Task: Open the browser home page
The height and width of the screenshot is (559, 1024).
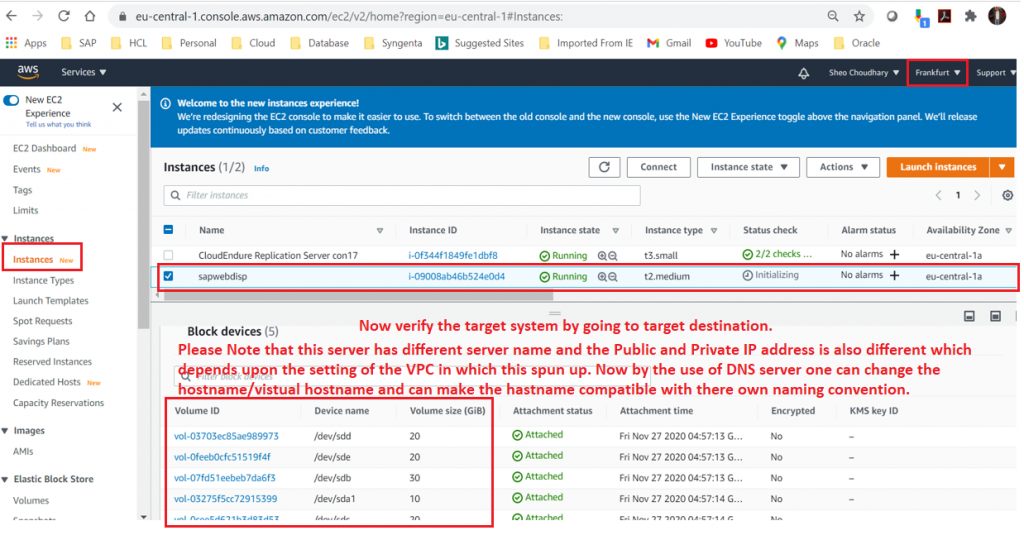Action: coord(90,16)
